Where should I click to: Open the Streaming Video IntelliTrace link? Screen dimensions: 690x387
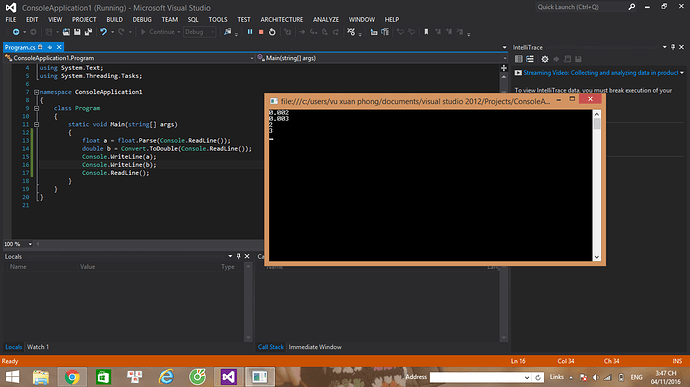pyautogui.click(x=601, y=73)
